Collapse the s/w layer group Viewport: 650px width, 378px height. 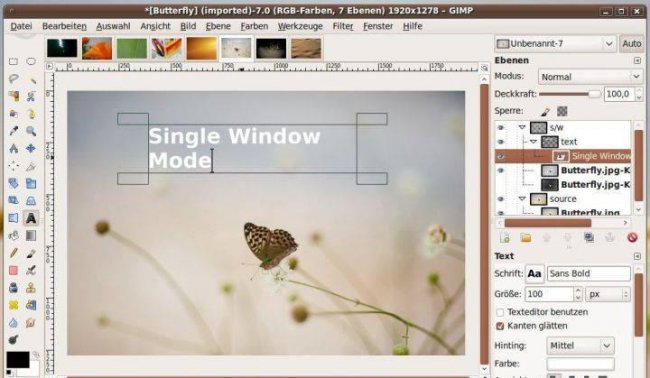coord(522,128)
